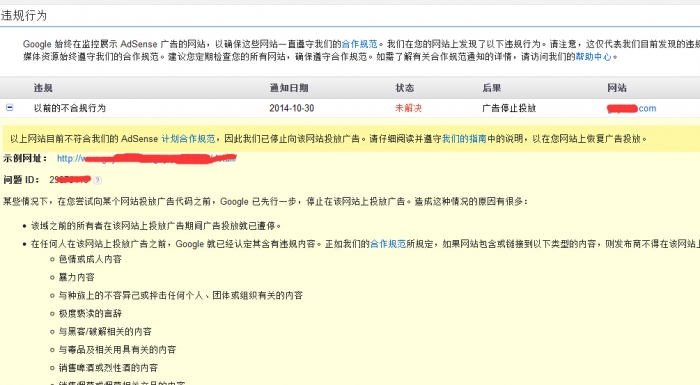Open the help question-mark icon beside 问题 ID
Screen dimensions: 700x385
(x=97, y=180)
